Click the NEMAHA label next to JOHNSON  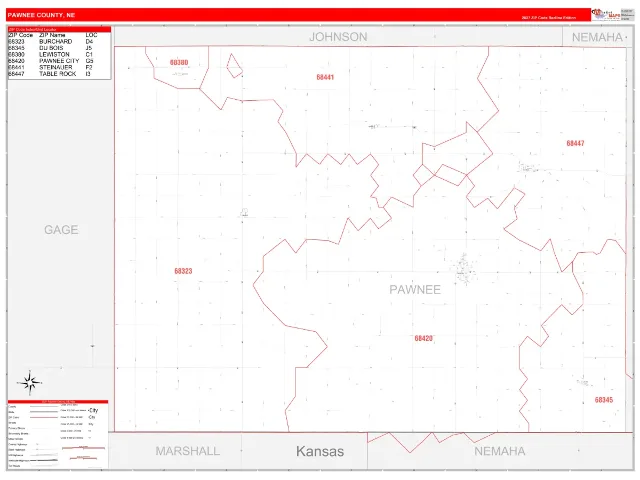pyautogui.click(x=597, y=37)
